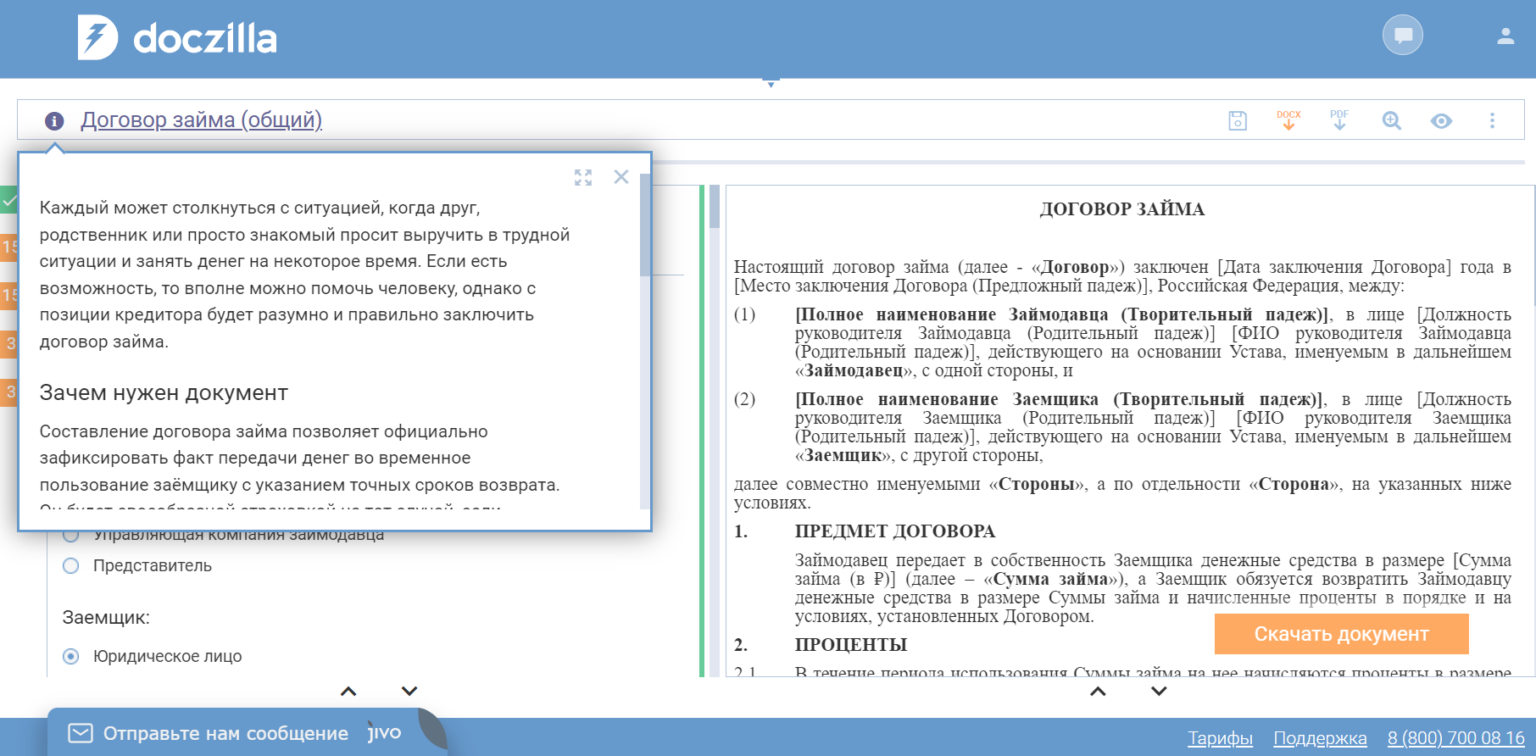Open the user account icon
This screenshot has height=756, width=1536.
[x=1505, y=33]
